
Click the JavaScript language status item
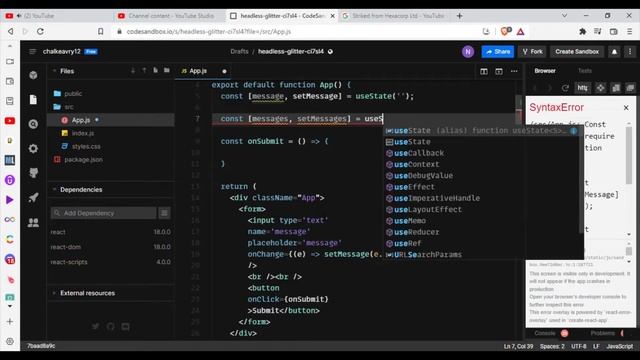(620, 346)
